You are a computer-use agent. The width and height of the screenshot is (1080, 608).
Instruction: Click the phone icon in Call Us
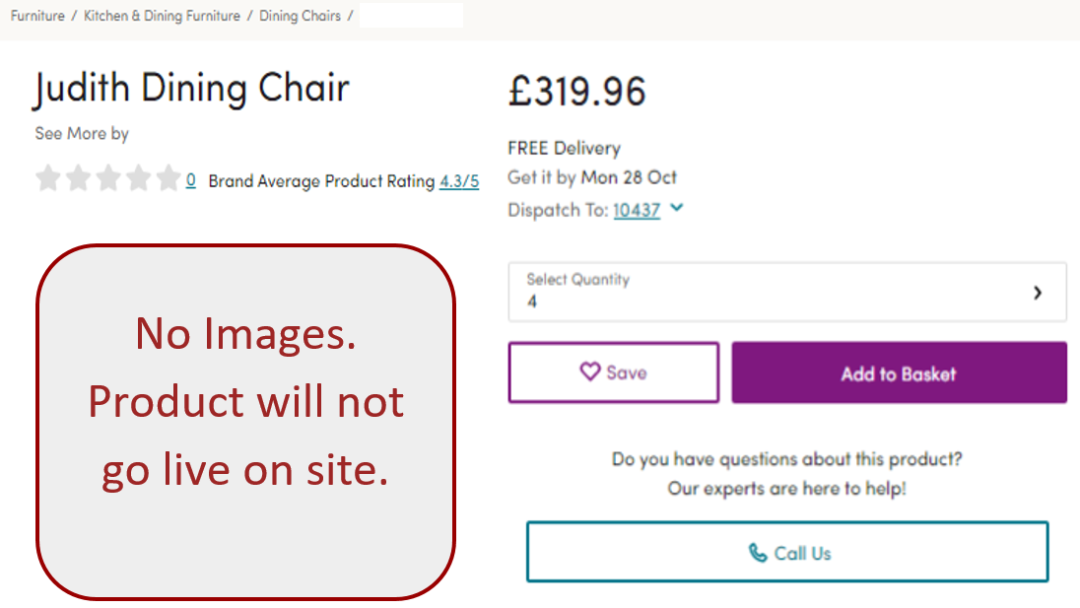point(758,553)
